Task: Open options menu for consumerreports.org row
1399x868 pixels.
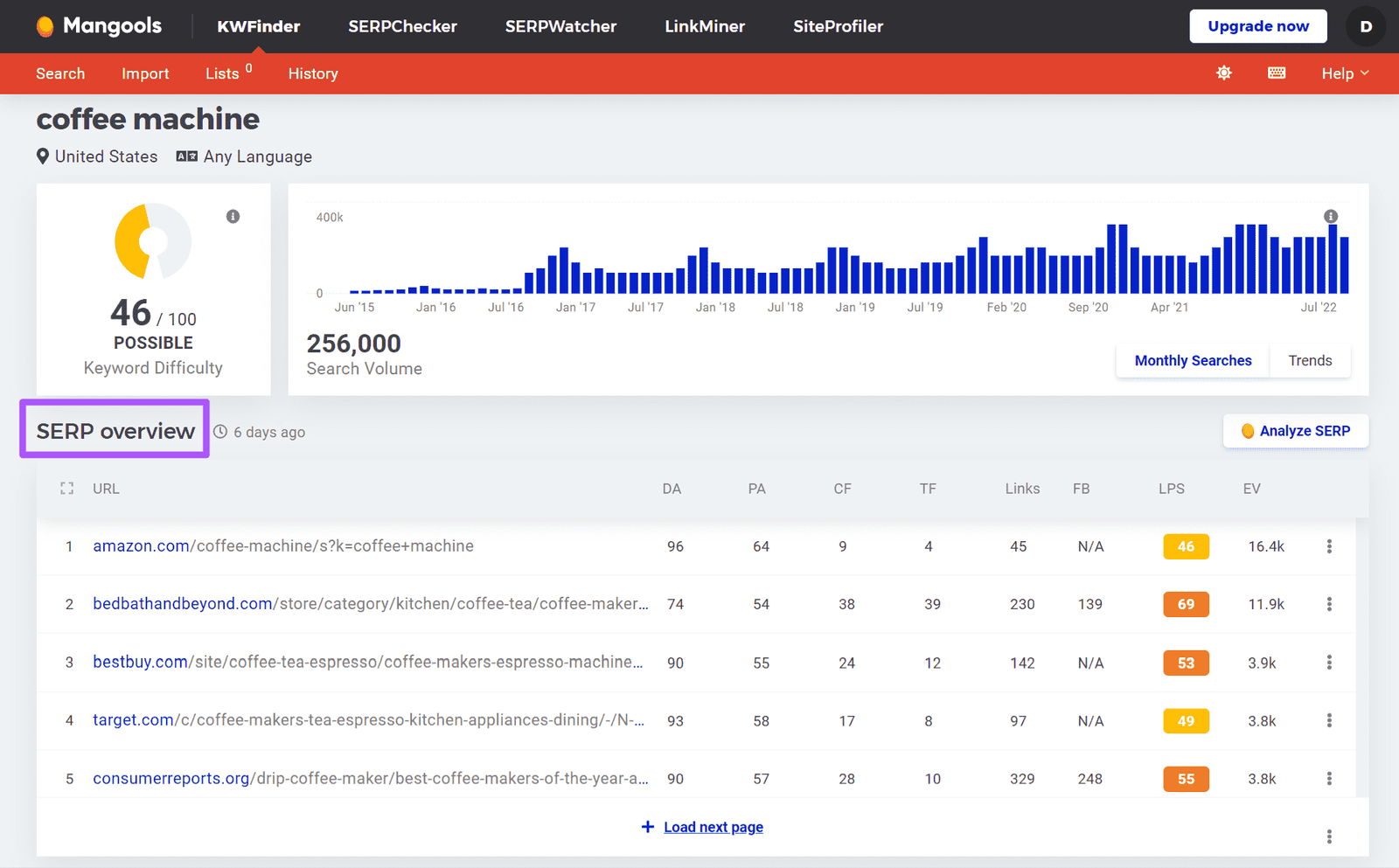Action: (1329, 778)
